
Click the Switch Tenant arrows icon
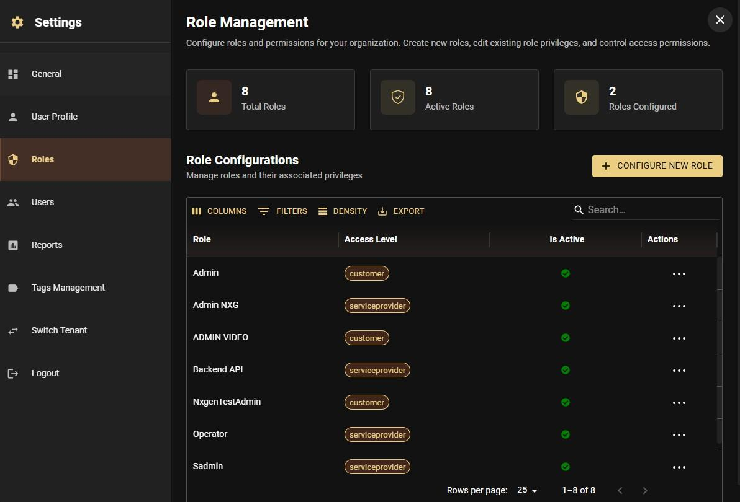[13, 331]
